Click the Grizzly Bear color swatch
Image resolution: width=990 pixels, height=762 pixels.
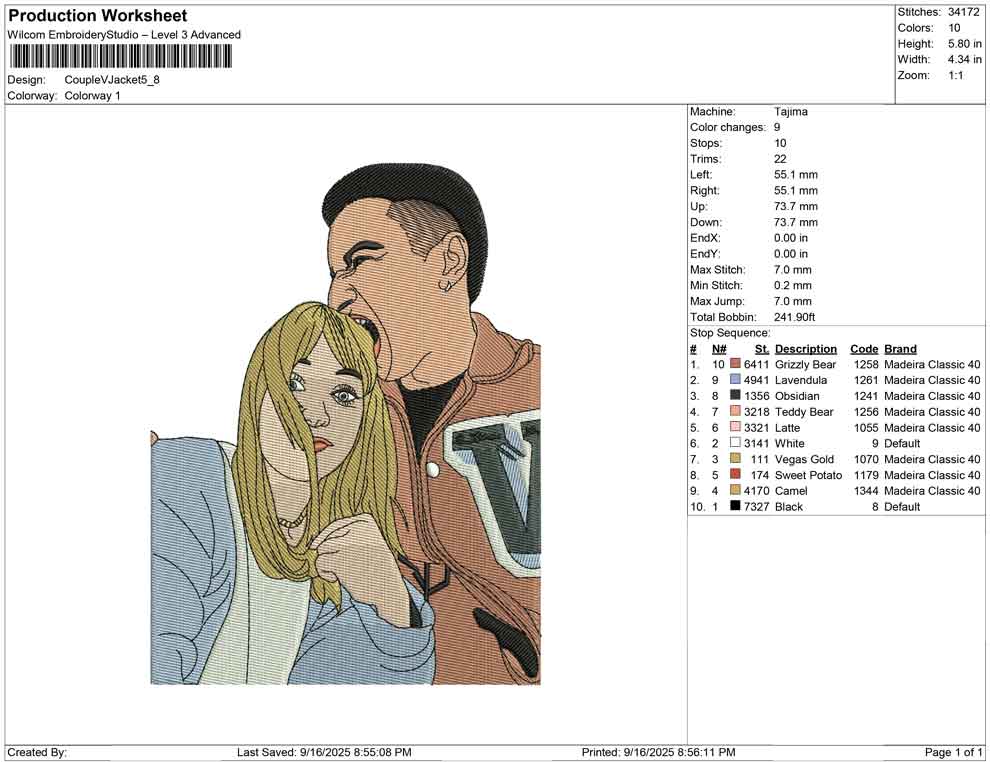click(735, 364)
